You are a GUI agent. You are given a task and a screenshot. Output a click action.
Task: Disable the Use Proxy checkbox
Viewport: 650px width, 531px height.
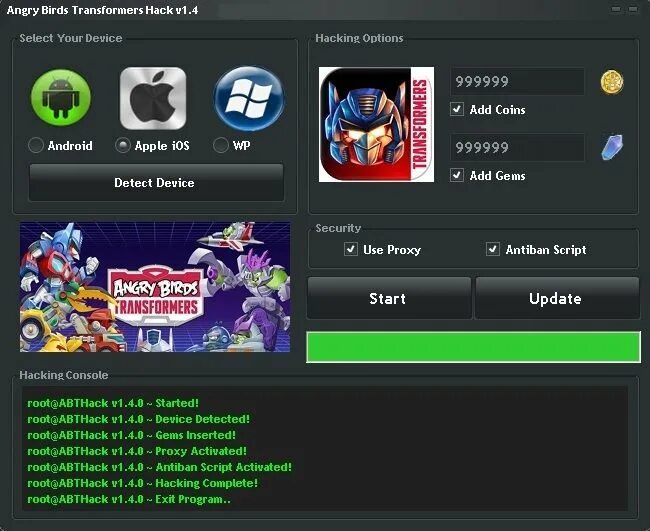coord(351,249)
